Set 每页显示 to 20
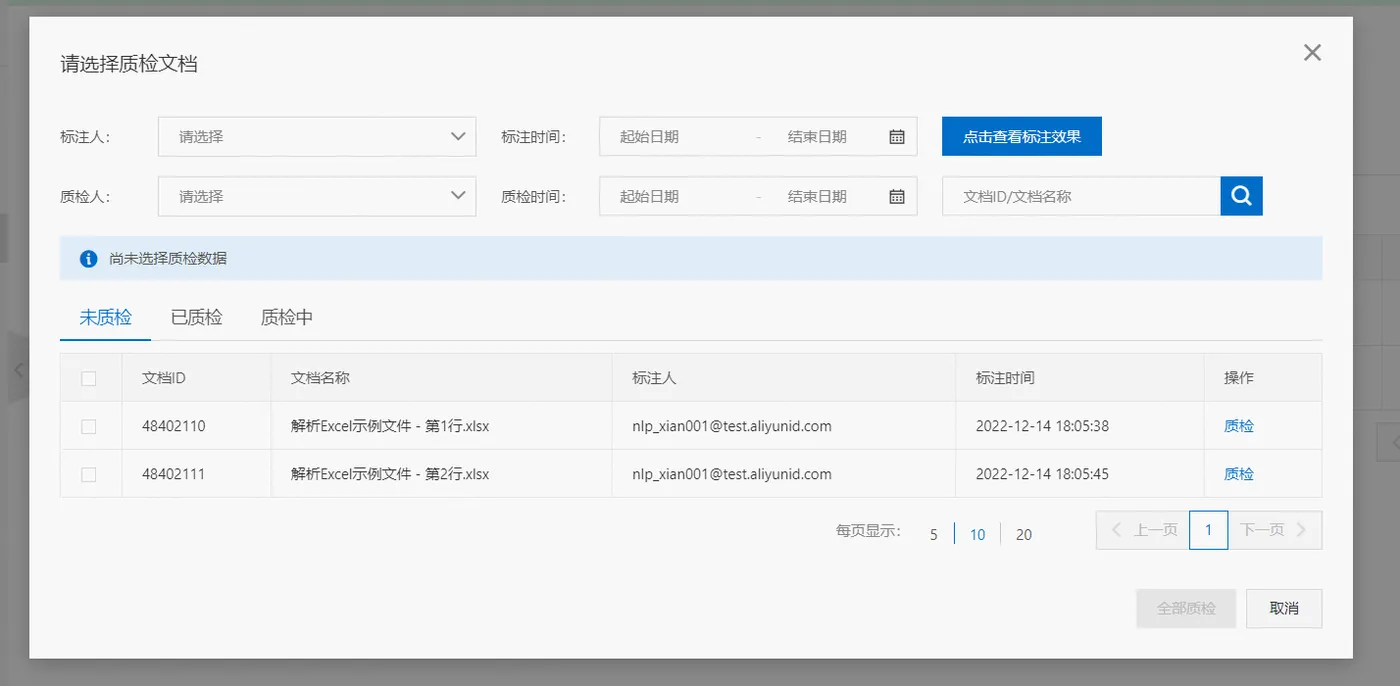This screenshot has height=686, width=1400. [1024, 534]
